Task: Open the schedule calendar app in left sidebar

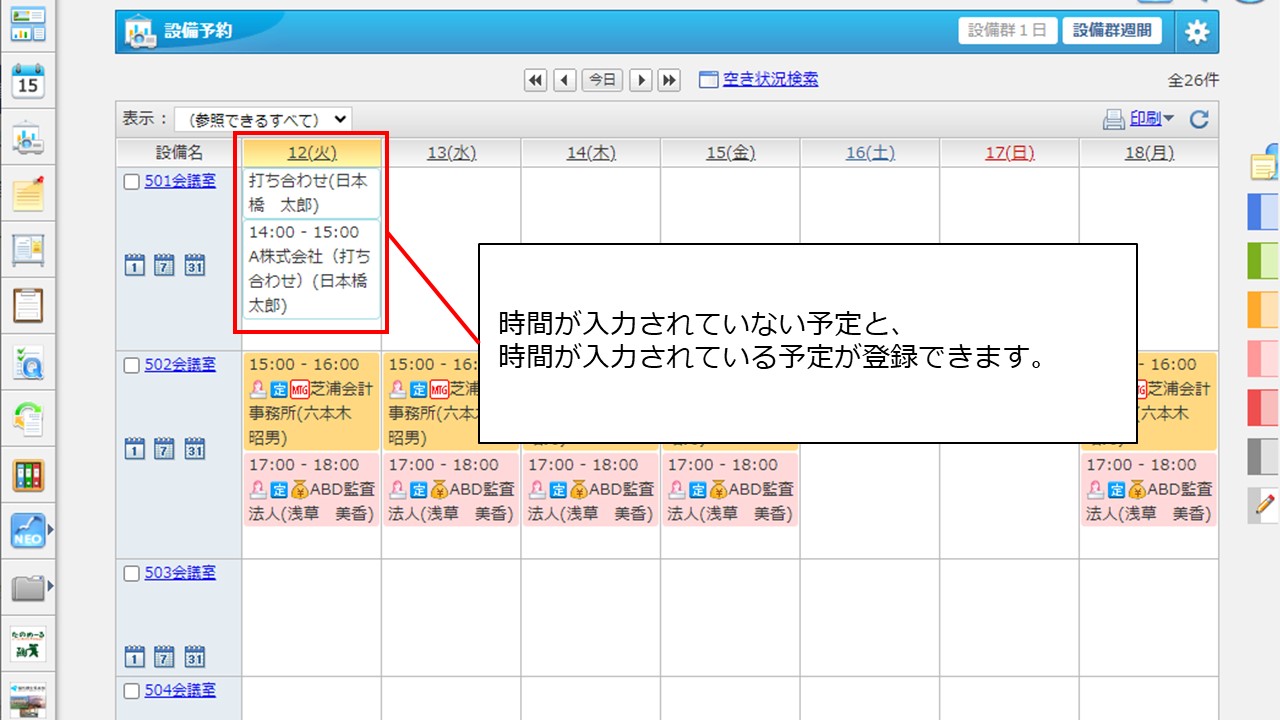Action: pos(28,83)
